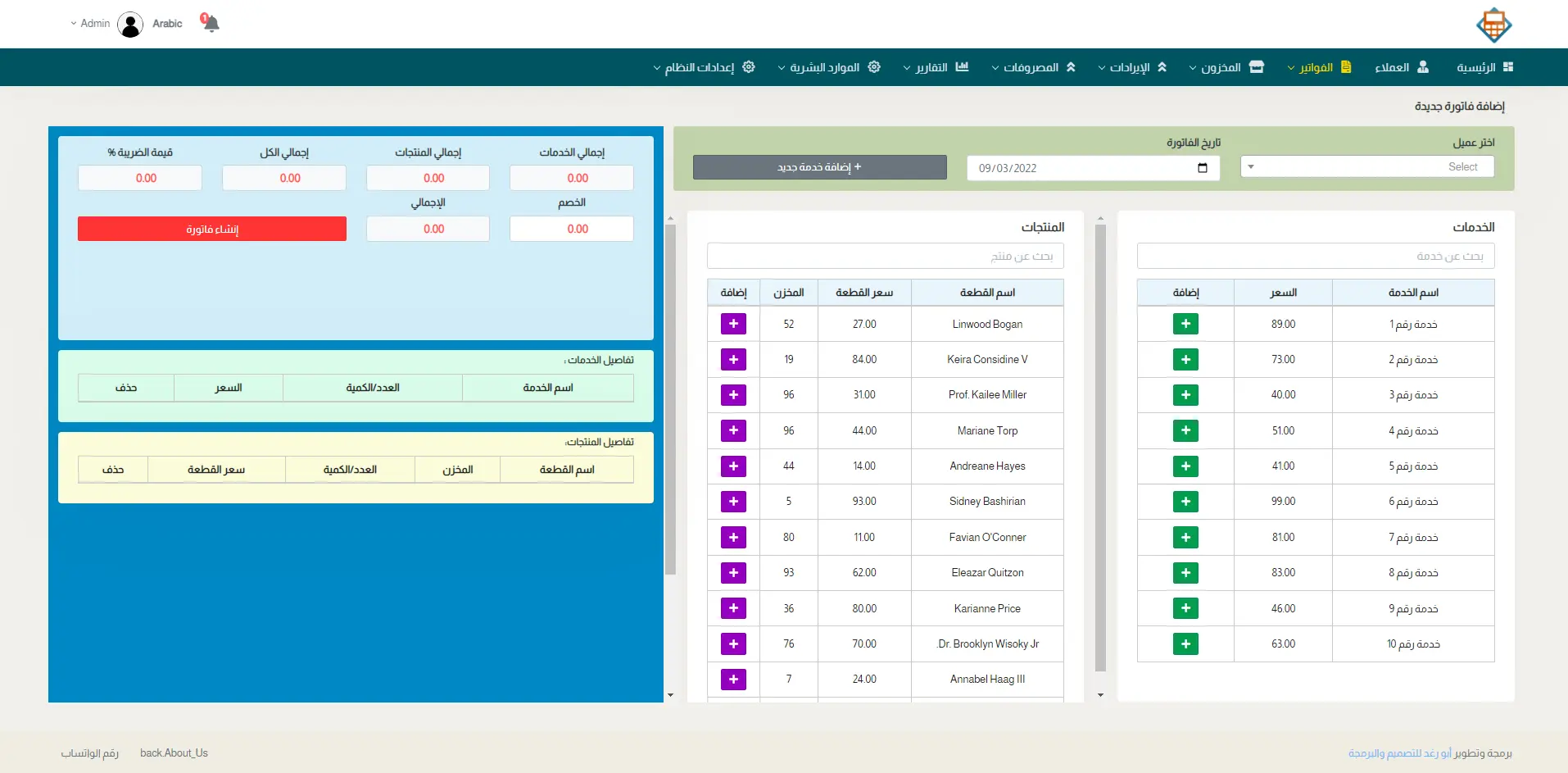The width and height of the screenshot is (1568, 773).
Task: Add Sidney Bashirian product using plus icon
Action: [733, 502]
